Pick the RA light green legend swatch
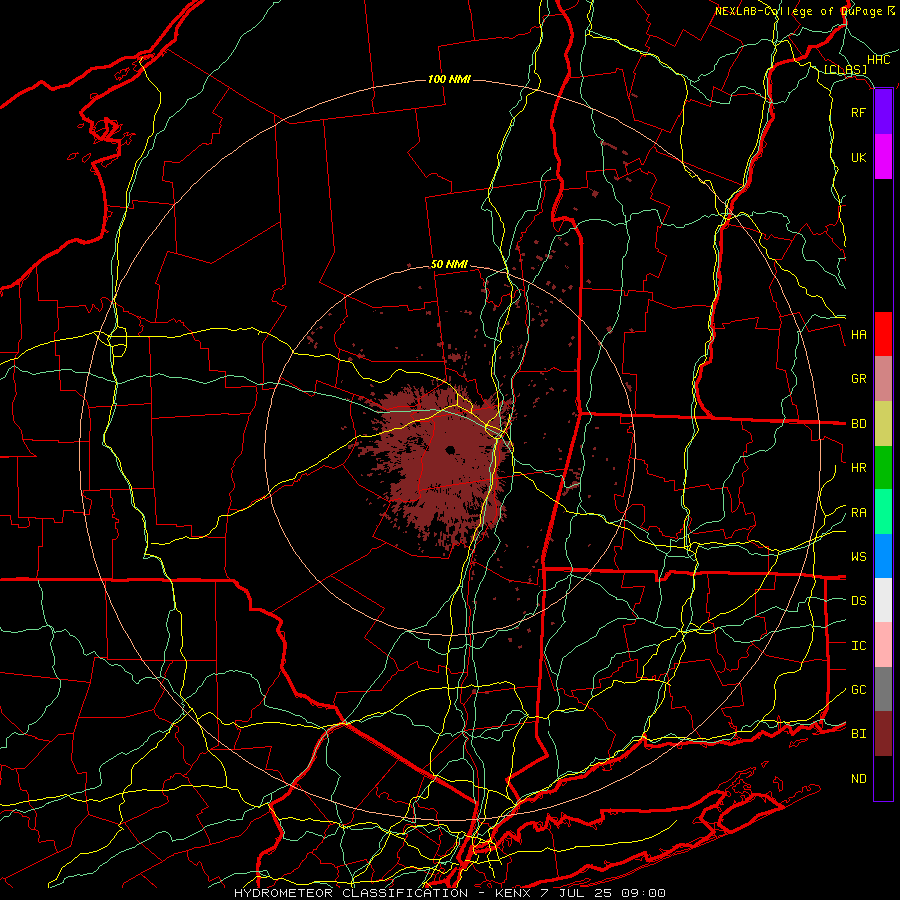This screenshot has width=900, height=900. (x=883, y=512)
